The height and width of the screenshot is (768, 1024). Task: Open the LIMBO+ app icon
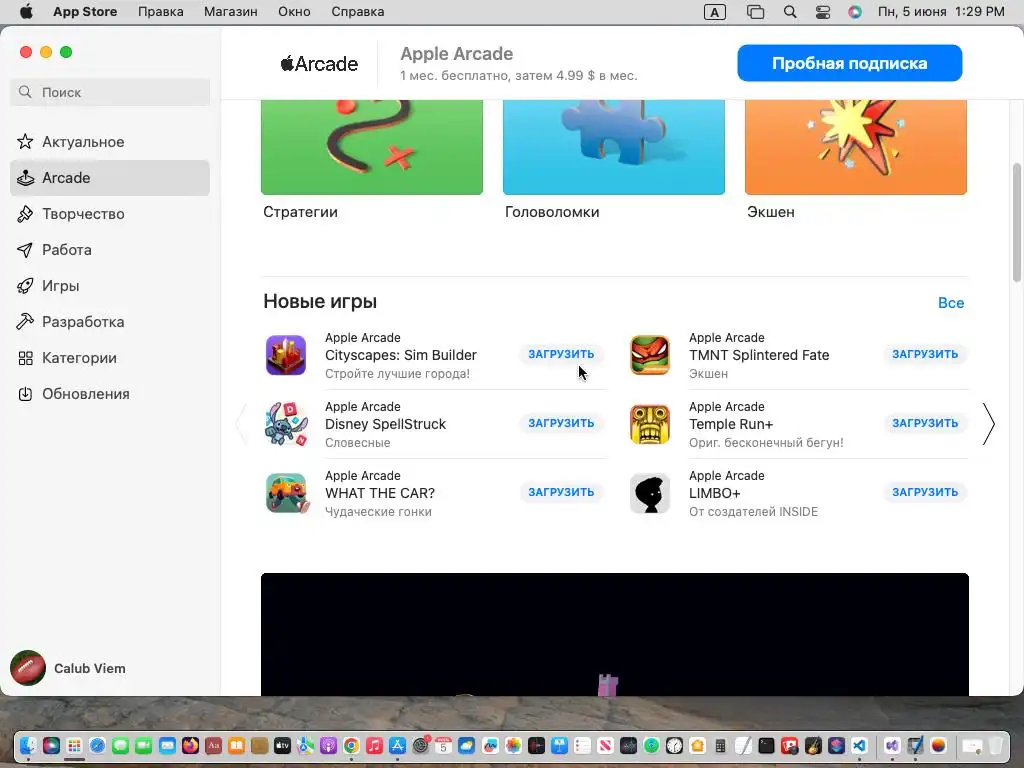pos(650,493)
